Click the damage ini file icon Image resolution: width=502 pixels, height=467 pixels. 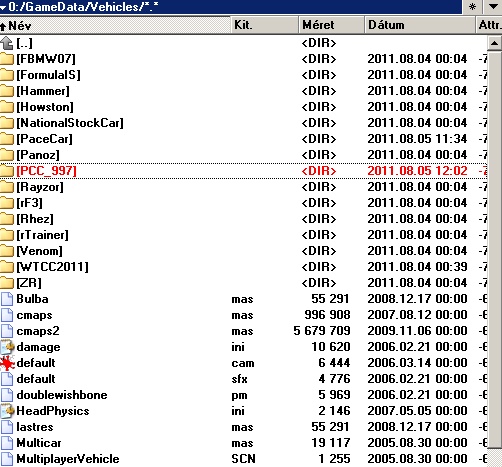(x=7, y=347)
